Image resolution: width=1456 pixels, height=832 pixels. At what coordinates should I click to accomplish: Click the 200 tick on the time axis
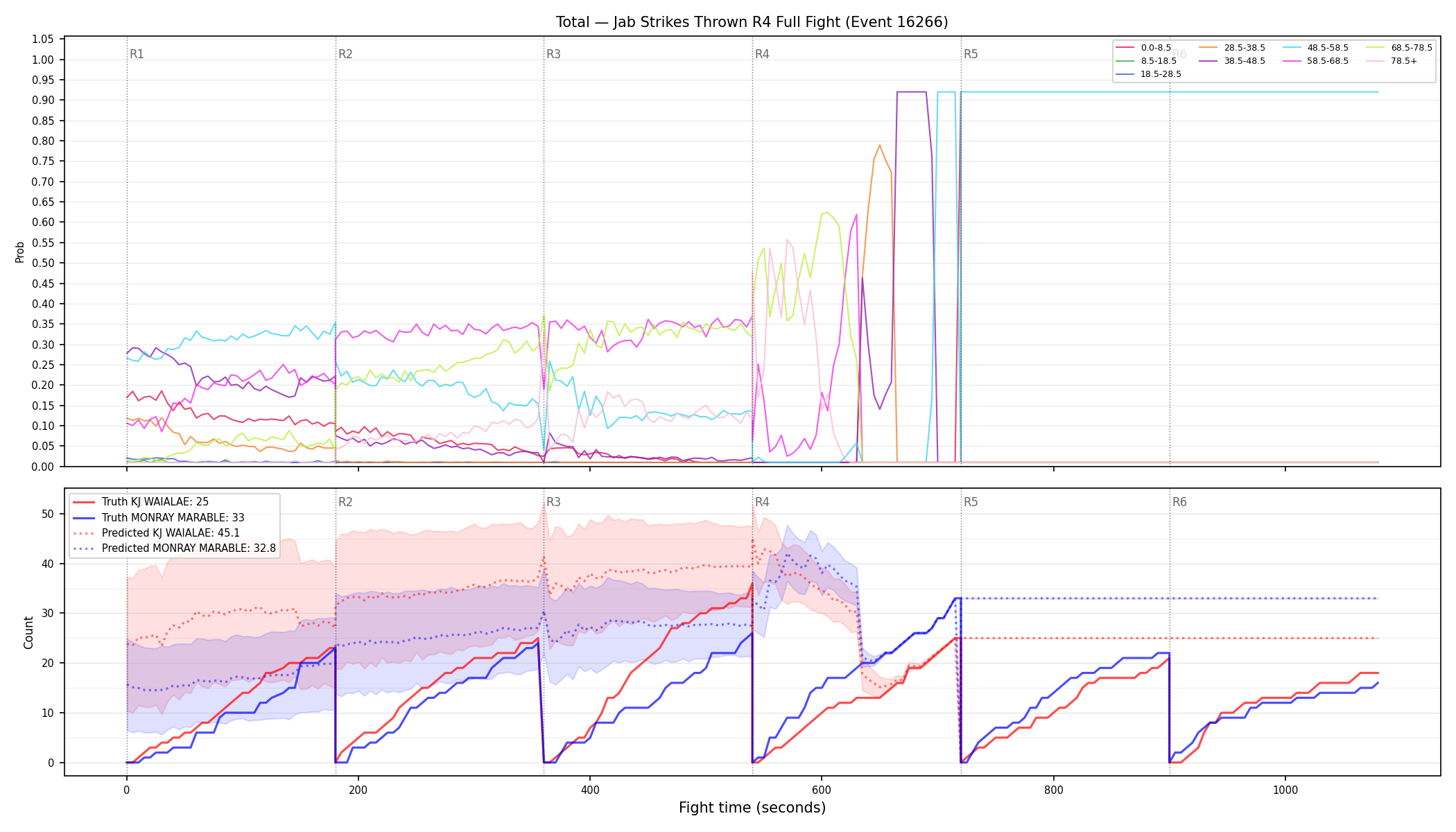358,790
